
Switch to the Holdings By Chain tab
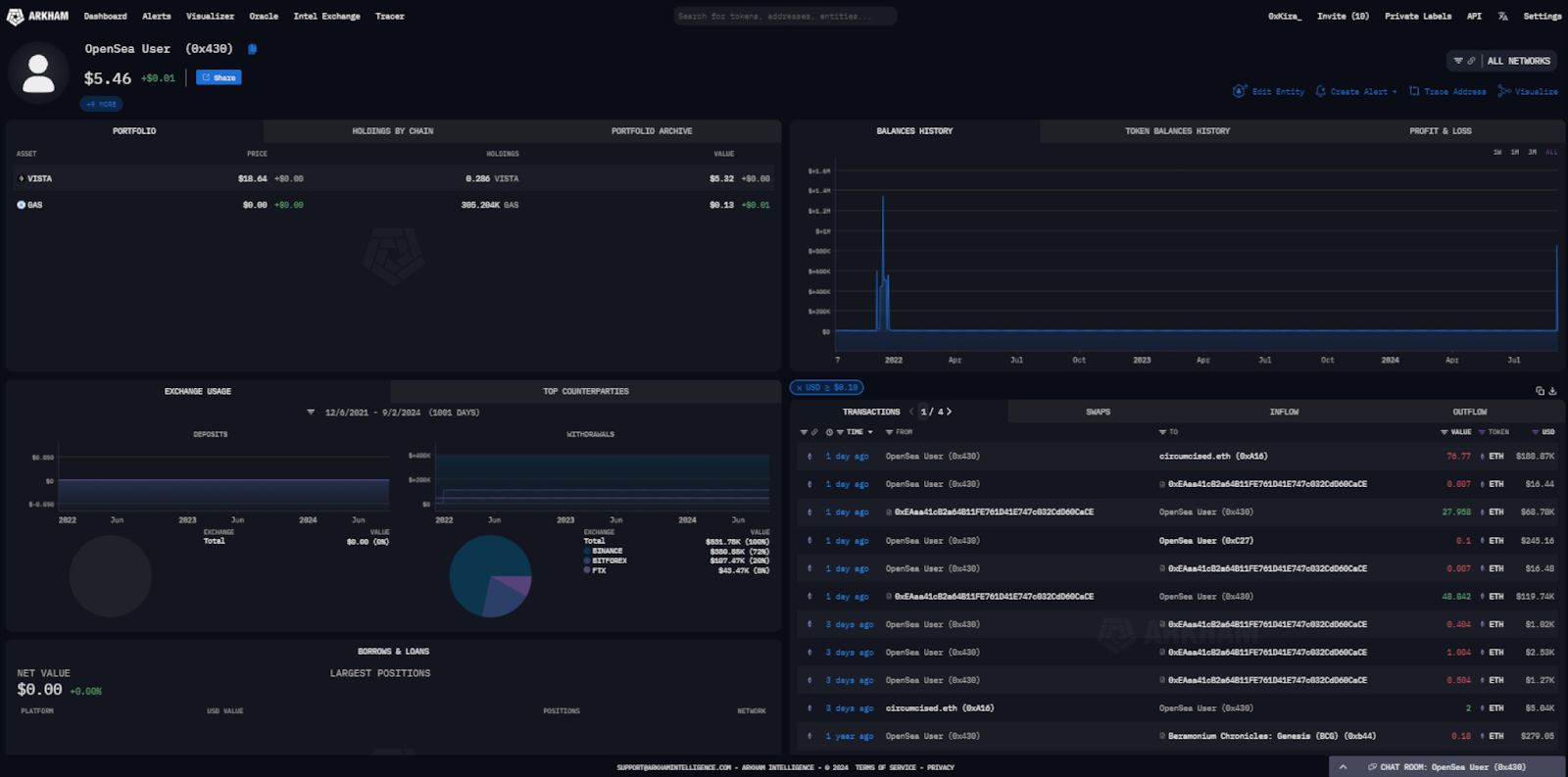click(392, 131)
